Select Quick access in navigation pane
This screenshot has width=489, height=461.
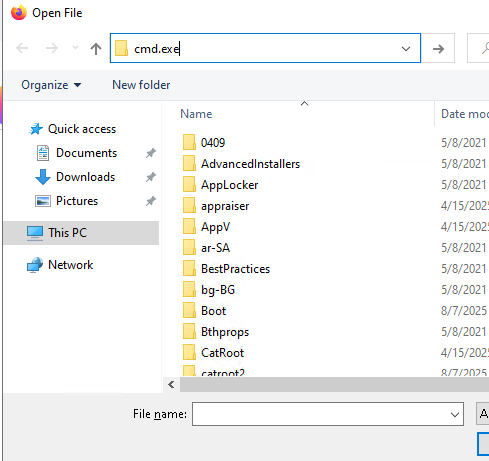(82, 129)
